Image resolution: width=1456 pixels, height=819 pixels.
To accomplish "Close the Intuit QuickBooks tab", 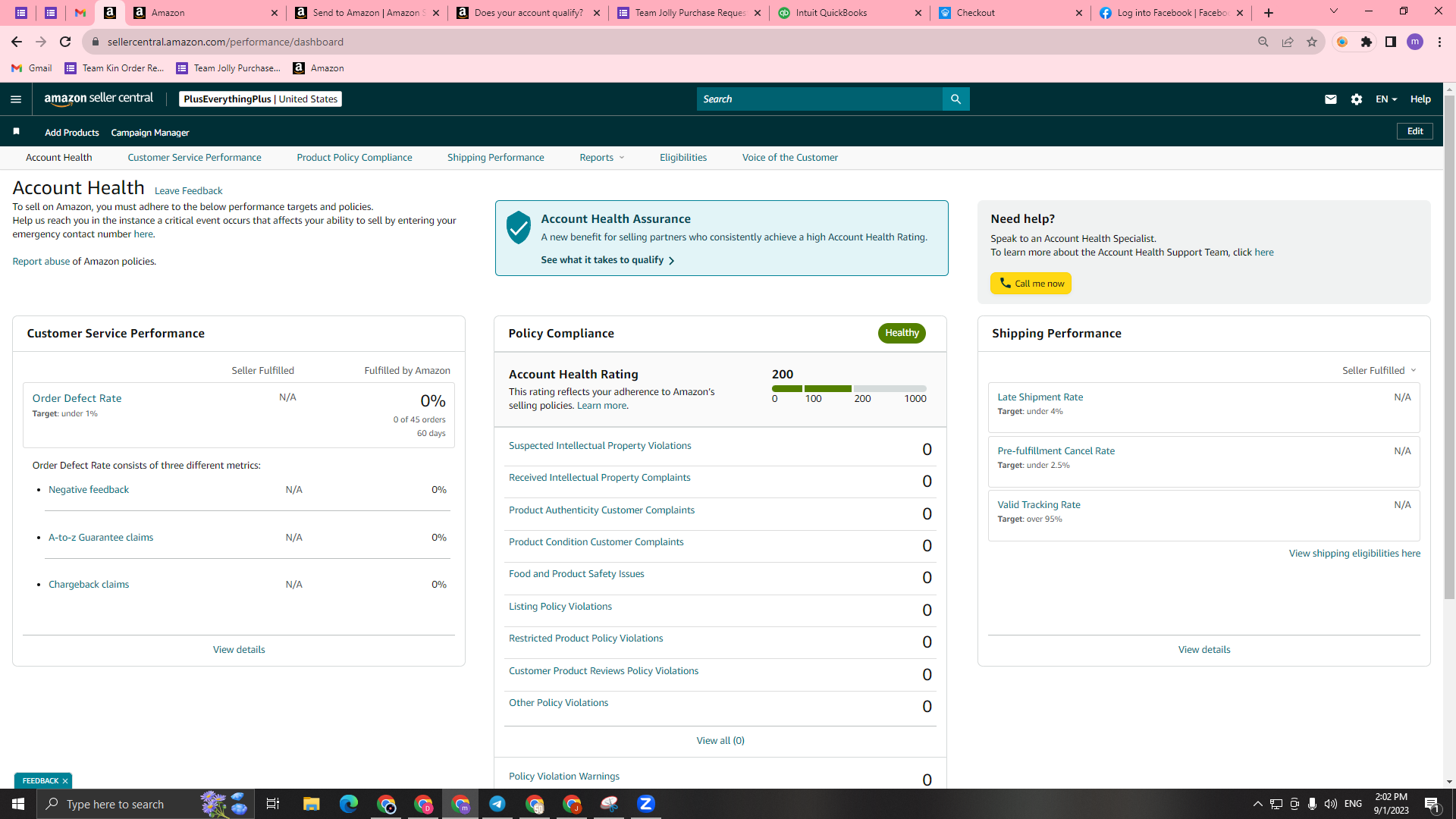I will [918, 13].
